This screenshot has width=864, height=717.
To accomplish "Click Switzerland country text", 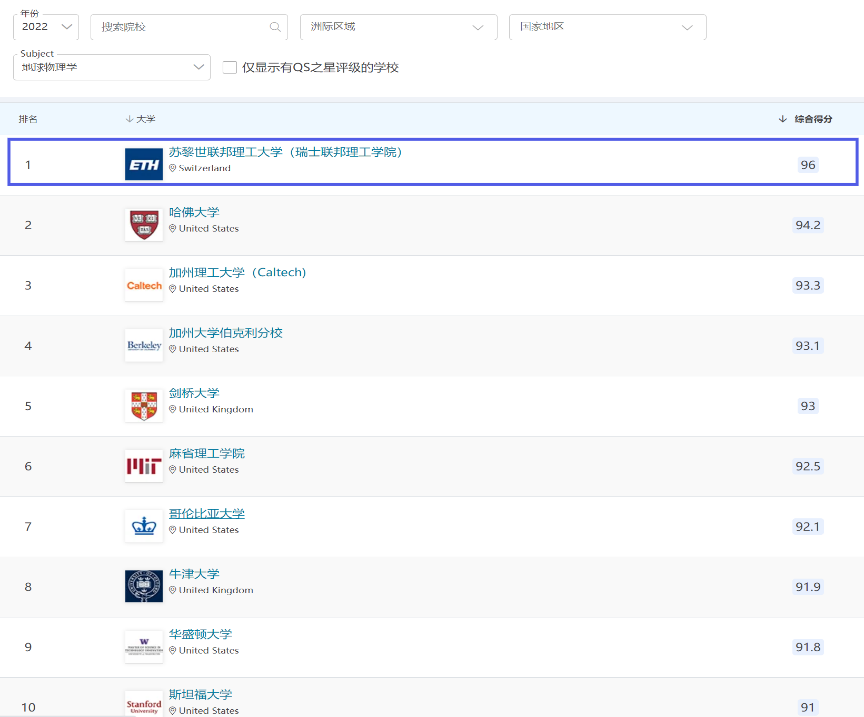I will coord(204,168).
